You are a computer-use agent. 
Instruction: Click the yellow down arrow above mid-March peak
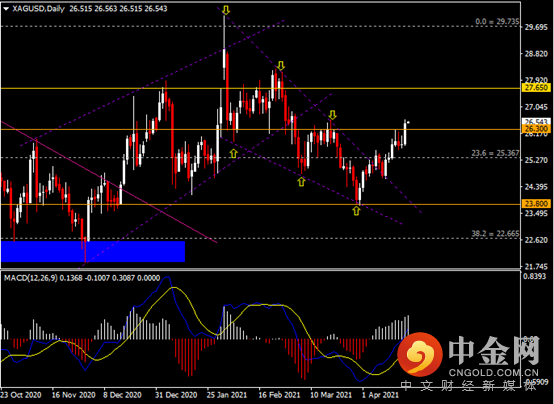(332, 115)
